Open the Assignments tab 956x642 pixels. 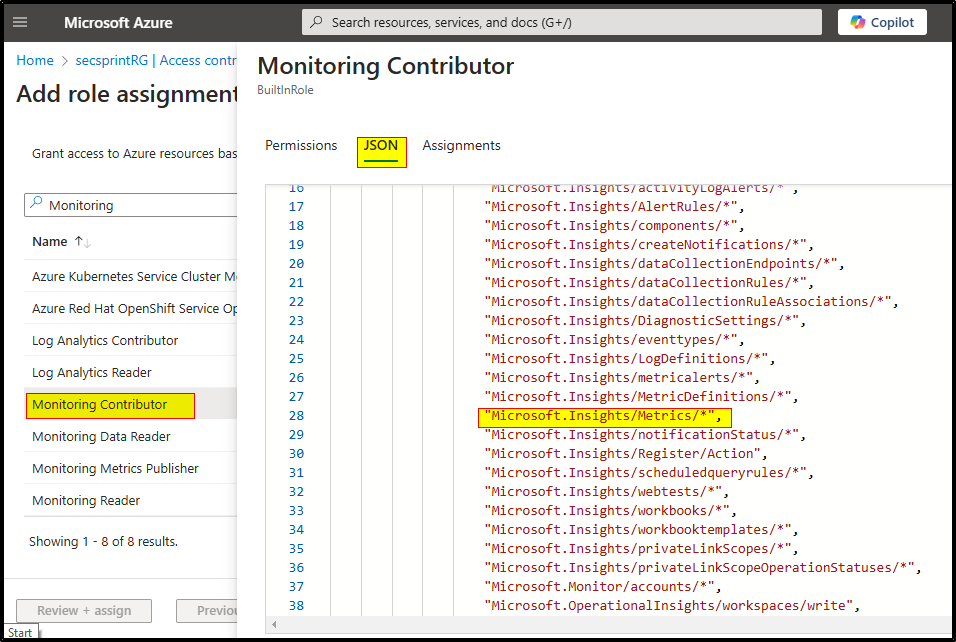point(461,145)
